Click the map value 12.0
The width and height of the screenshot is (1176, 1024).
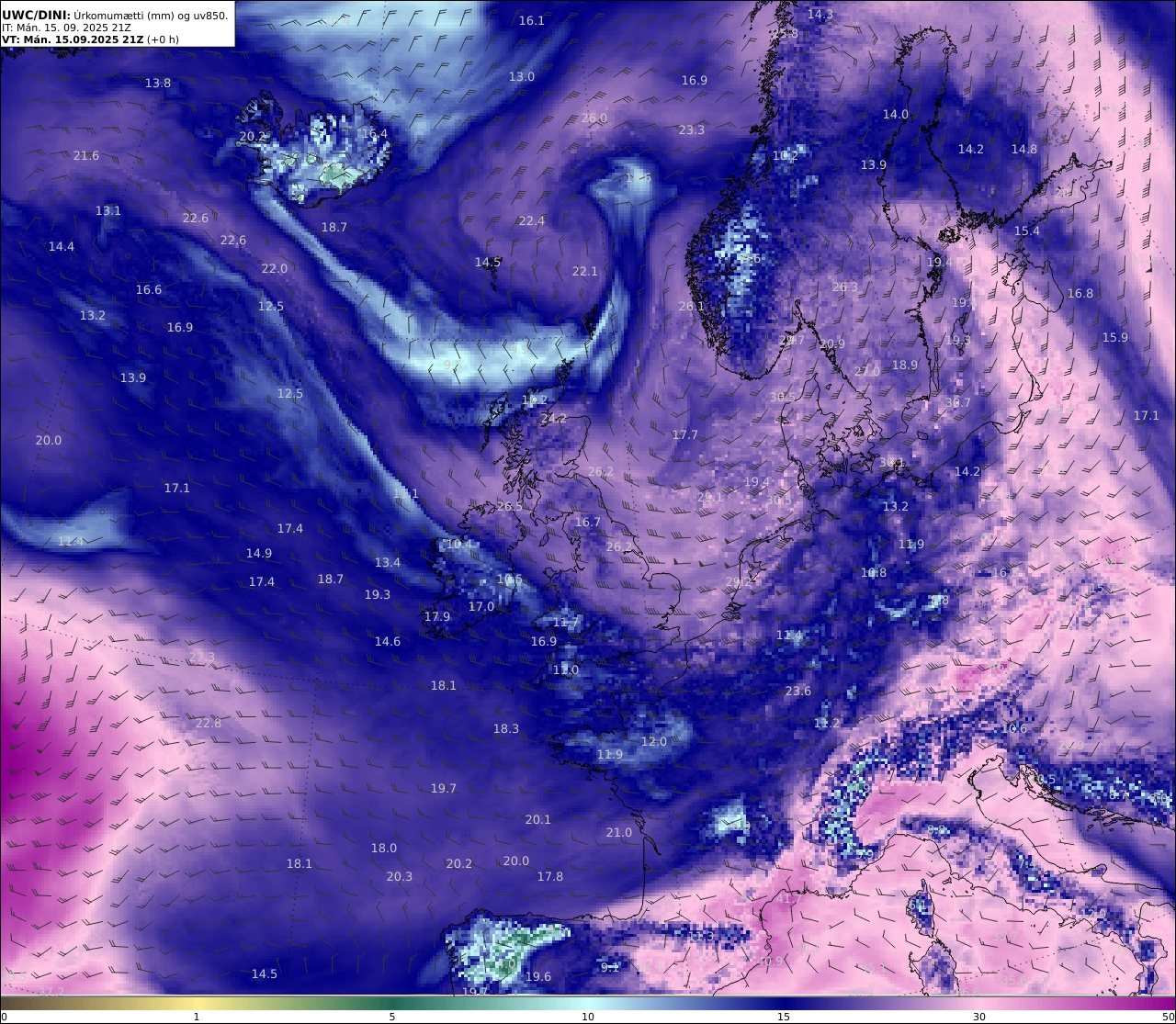pos(654,741)
